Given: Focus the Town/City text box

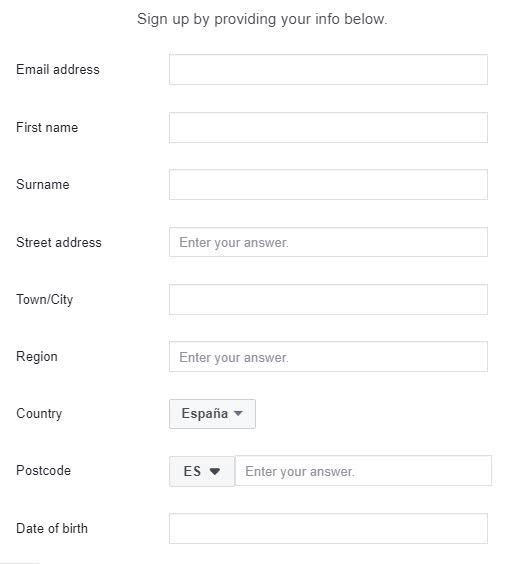Looking at the screenshot, I should point(328,300).
